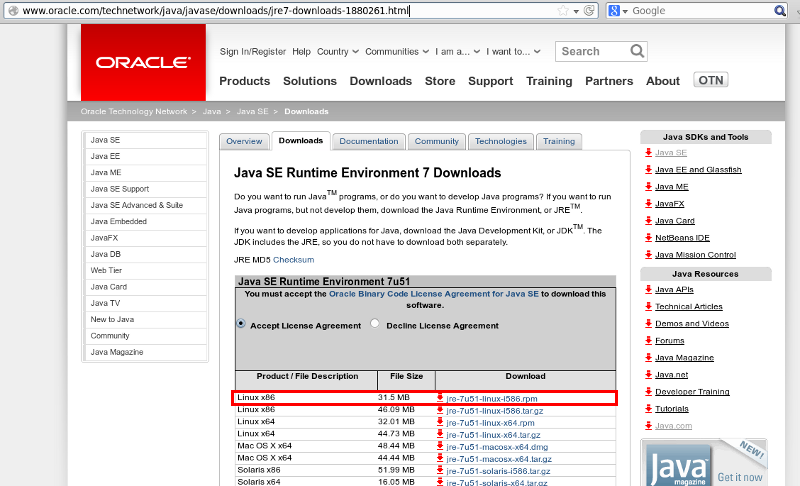The width and height of the screenshot is (800, 486).
Task: Switch to the Training tab
Action: [559, 141]
